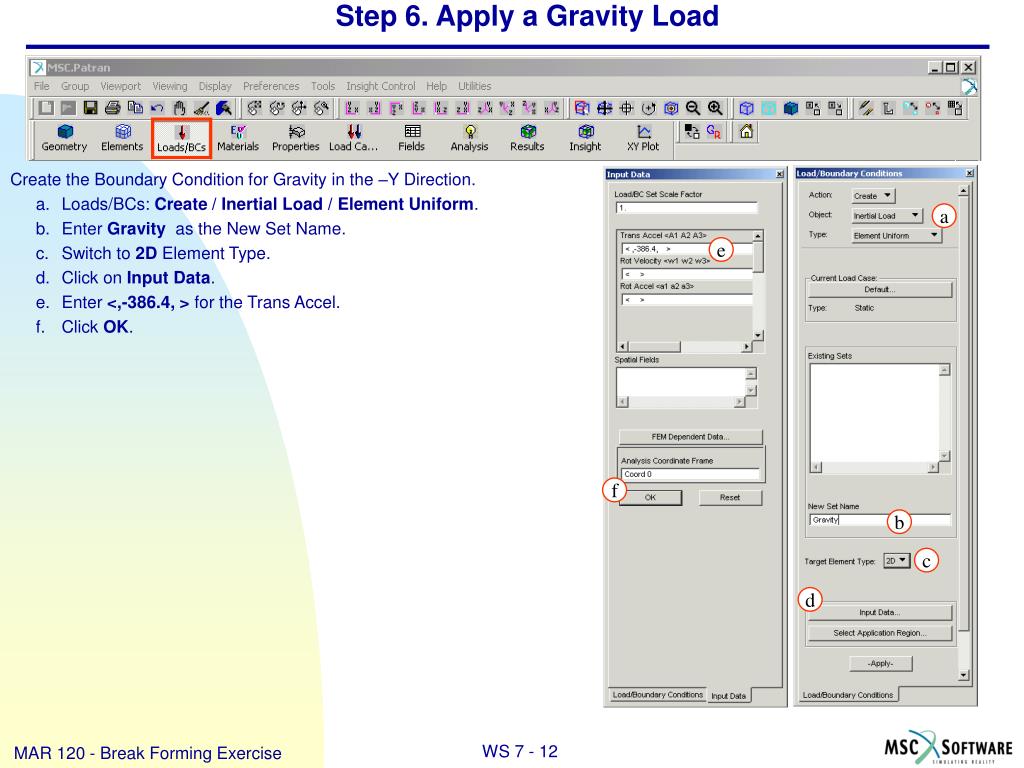
Task: Click the Reset button
Action: pyautogui.click(x=730, y=498)
